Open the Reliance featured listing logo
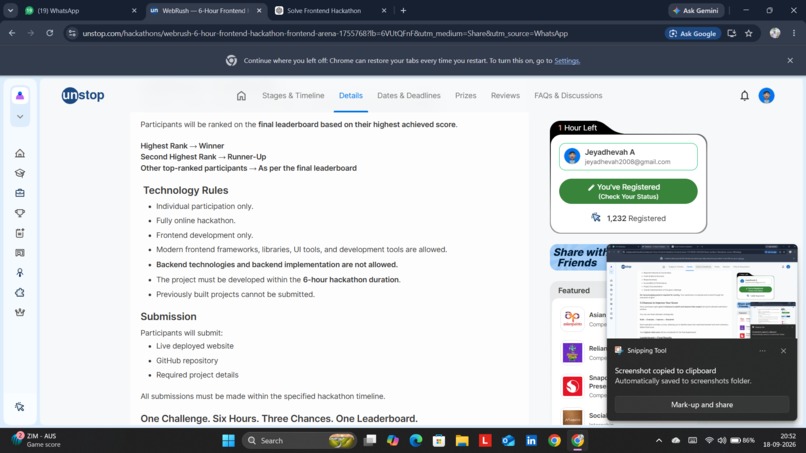The width and height of the screenshot is (806, 453). 572,352
